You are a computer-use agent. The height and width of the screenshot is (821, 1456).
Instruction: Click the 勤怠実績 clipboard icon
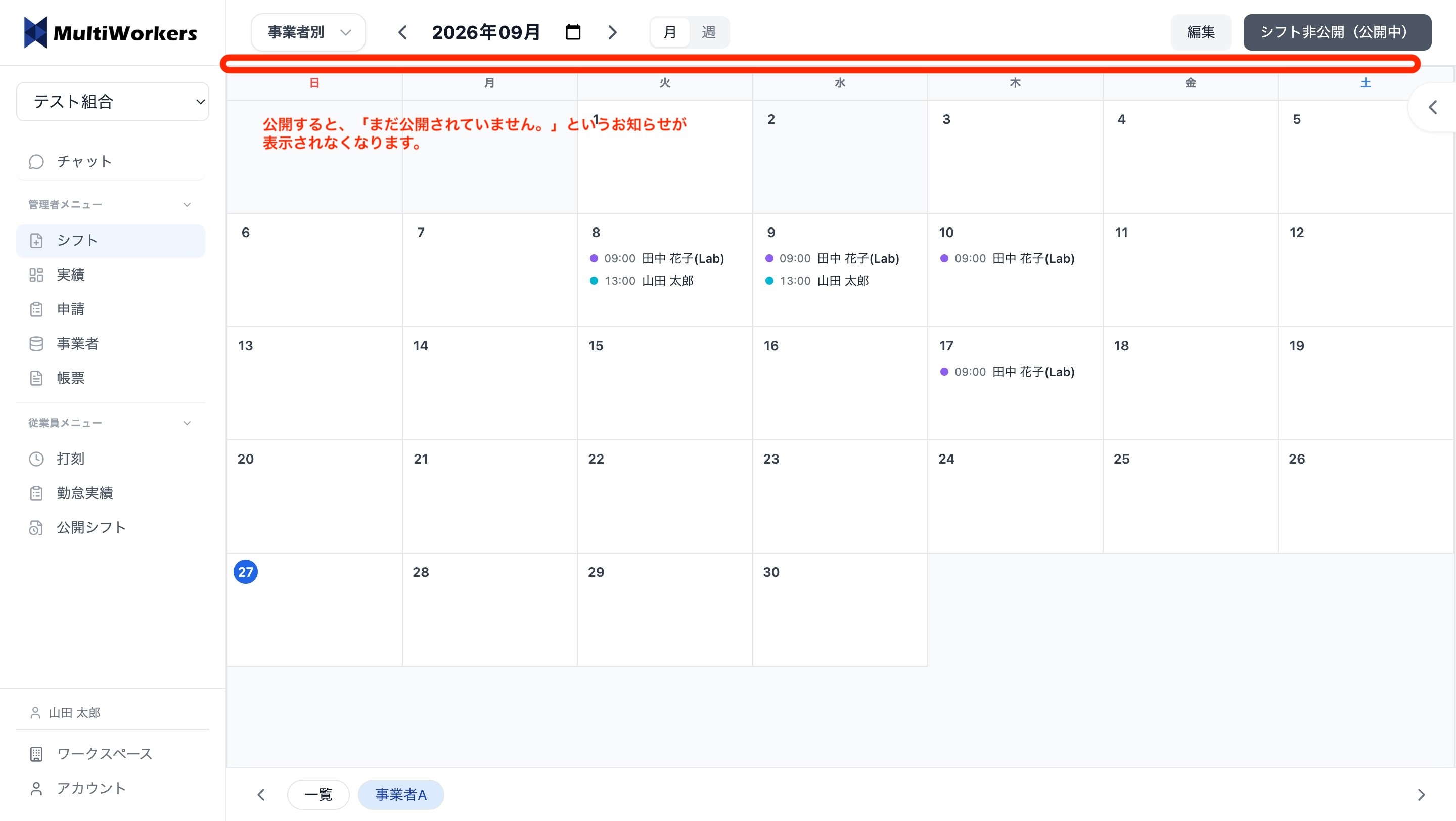click(36, 493)
